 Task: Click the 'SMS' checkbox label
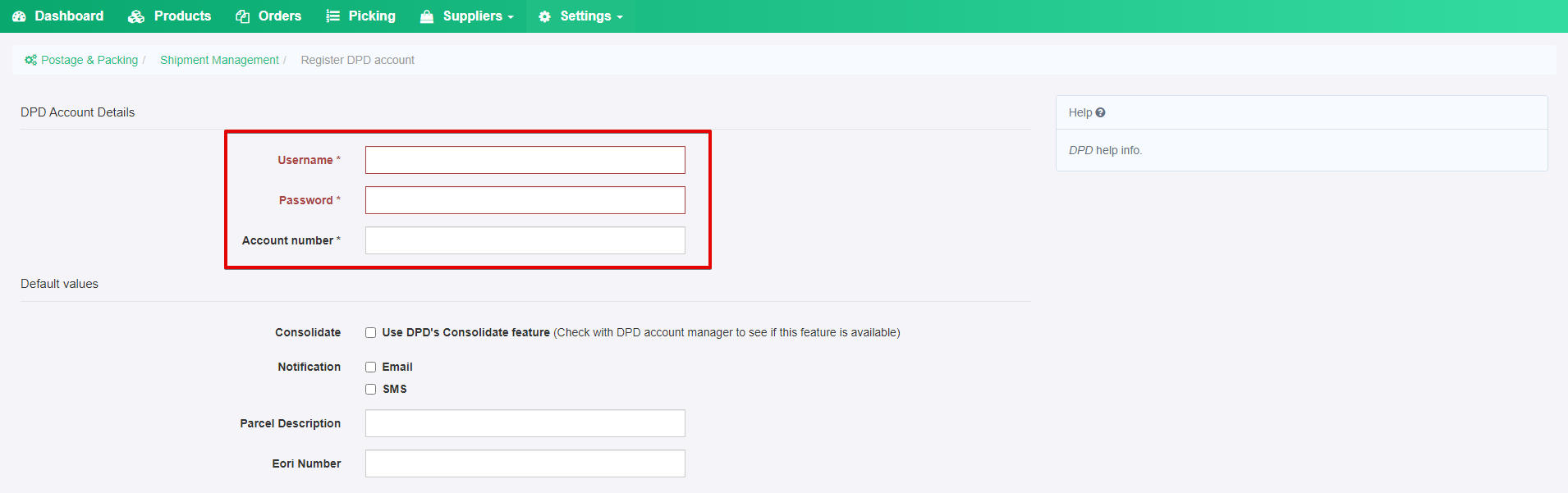(395, 389)
